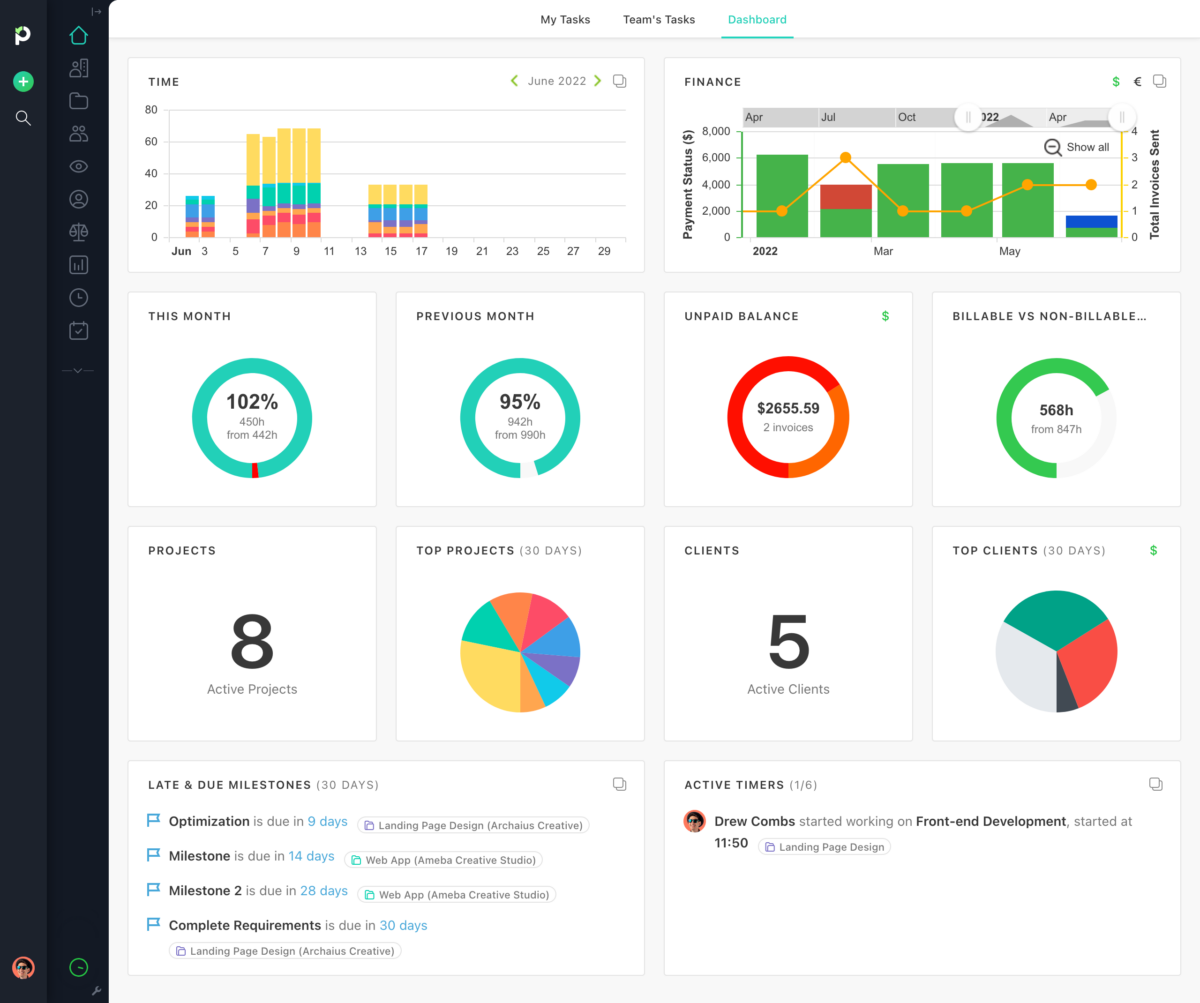Switch Finance currency to dollar
Image resolution: width=1200 pixels, height=1003 pixels.
pyautogui.click(x=1116, y=82)
